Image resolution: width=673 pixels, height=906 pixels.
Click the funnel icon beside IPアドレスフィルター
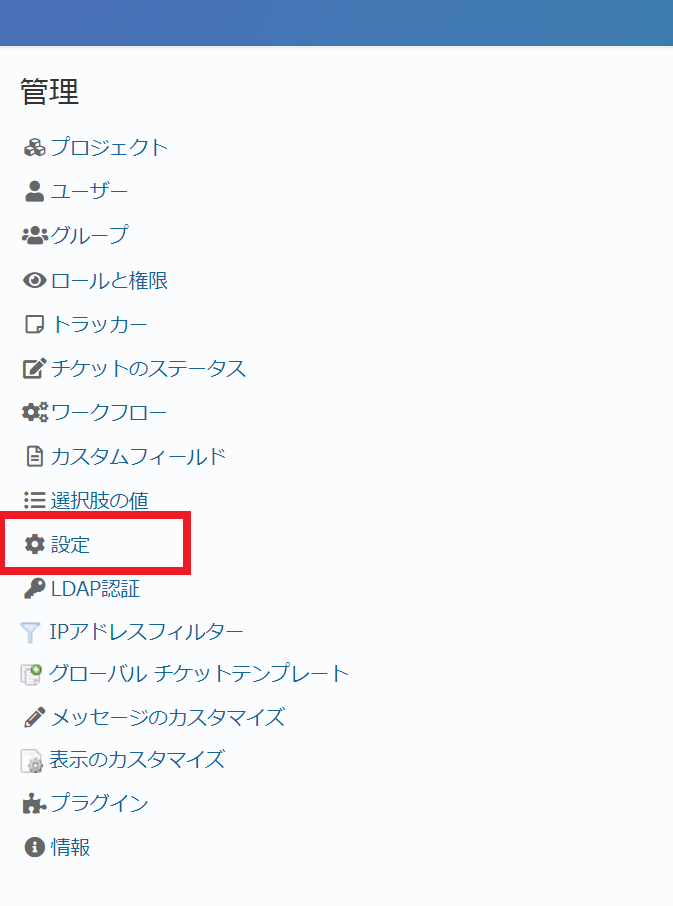(32, 632)
